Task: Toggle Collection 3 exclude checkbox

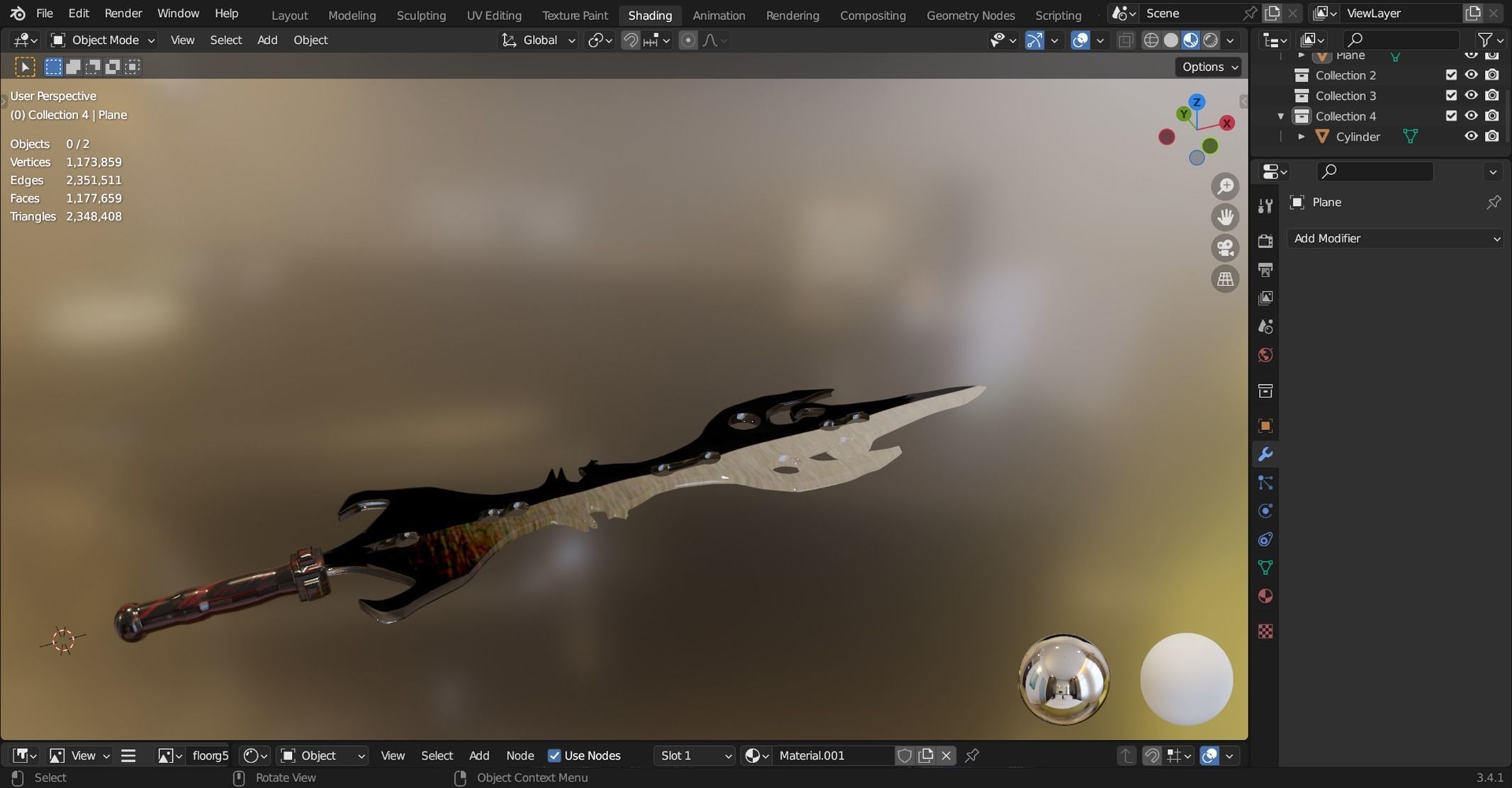Action: click(x=1451, y=96)
